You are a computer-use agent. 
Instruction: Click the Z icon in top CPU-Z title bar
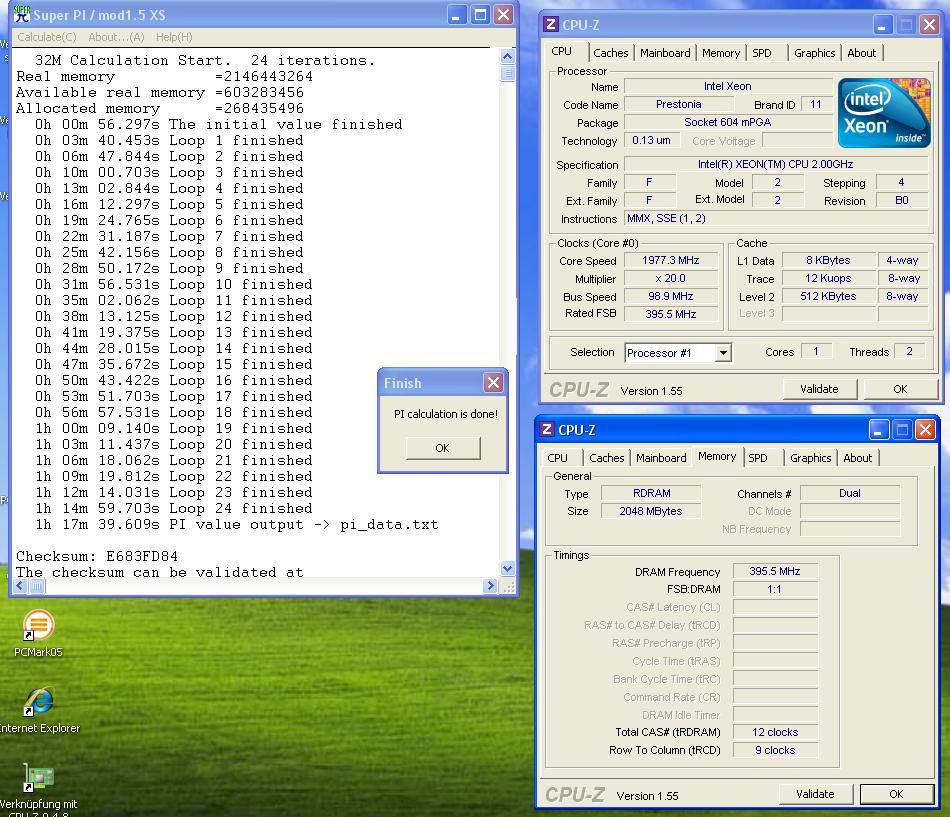tap(551, 24)
